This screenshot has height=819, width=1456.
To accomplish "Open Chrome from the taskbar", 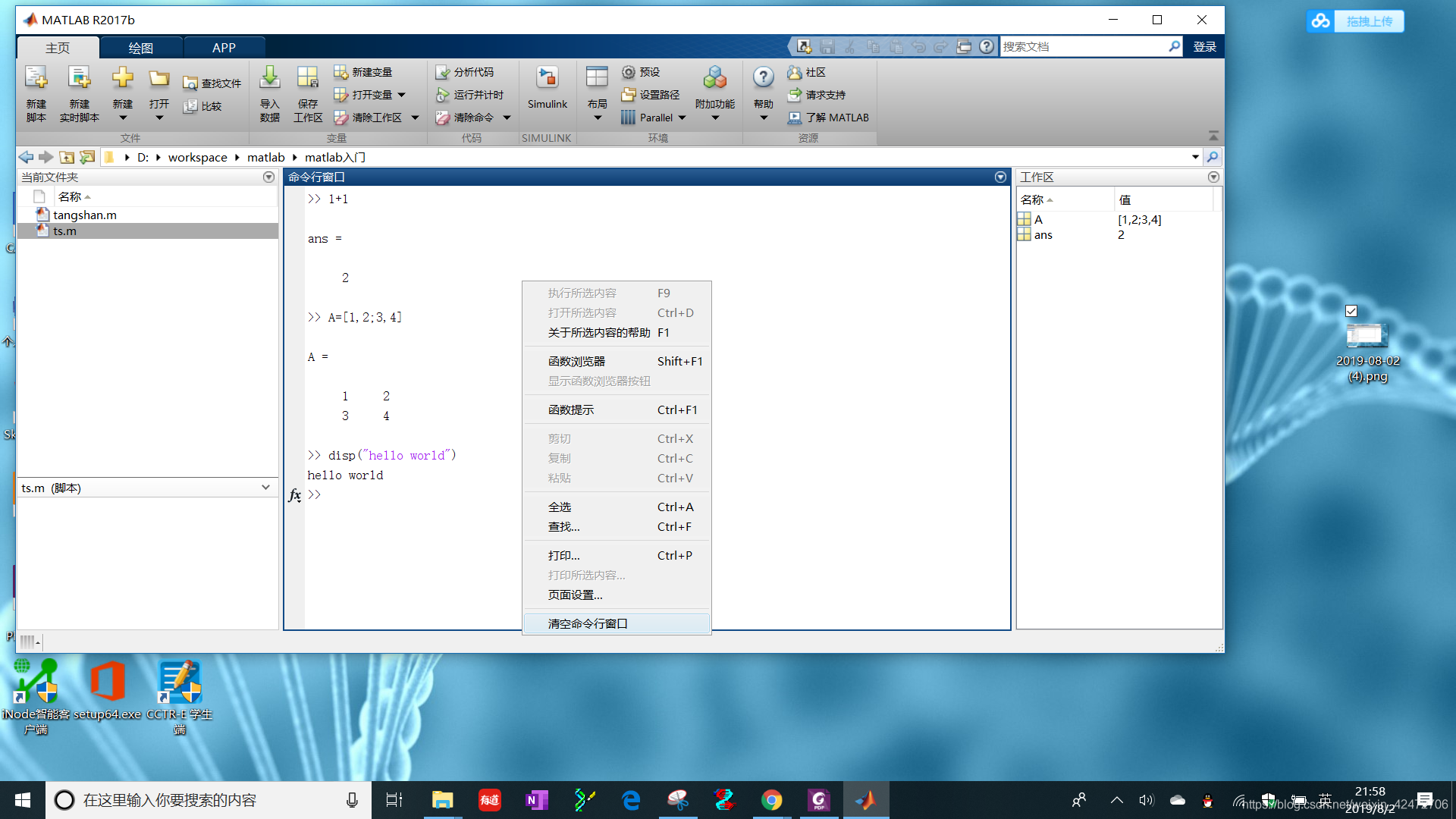I will [771, 800].
